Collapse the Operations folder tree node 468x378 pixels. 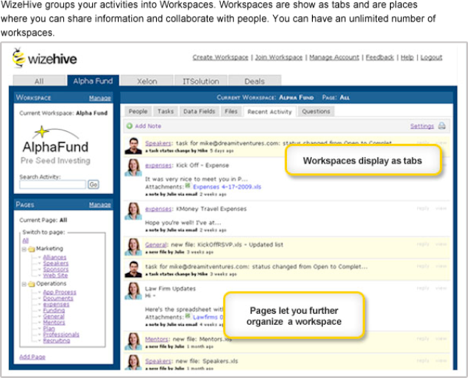tap(24, 284)
